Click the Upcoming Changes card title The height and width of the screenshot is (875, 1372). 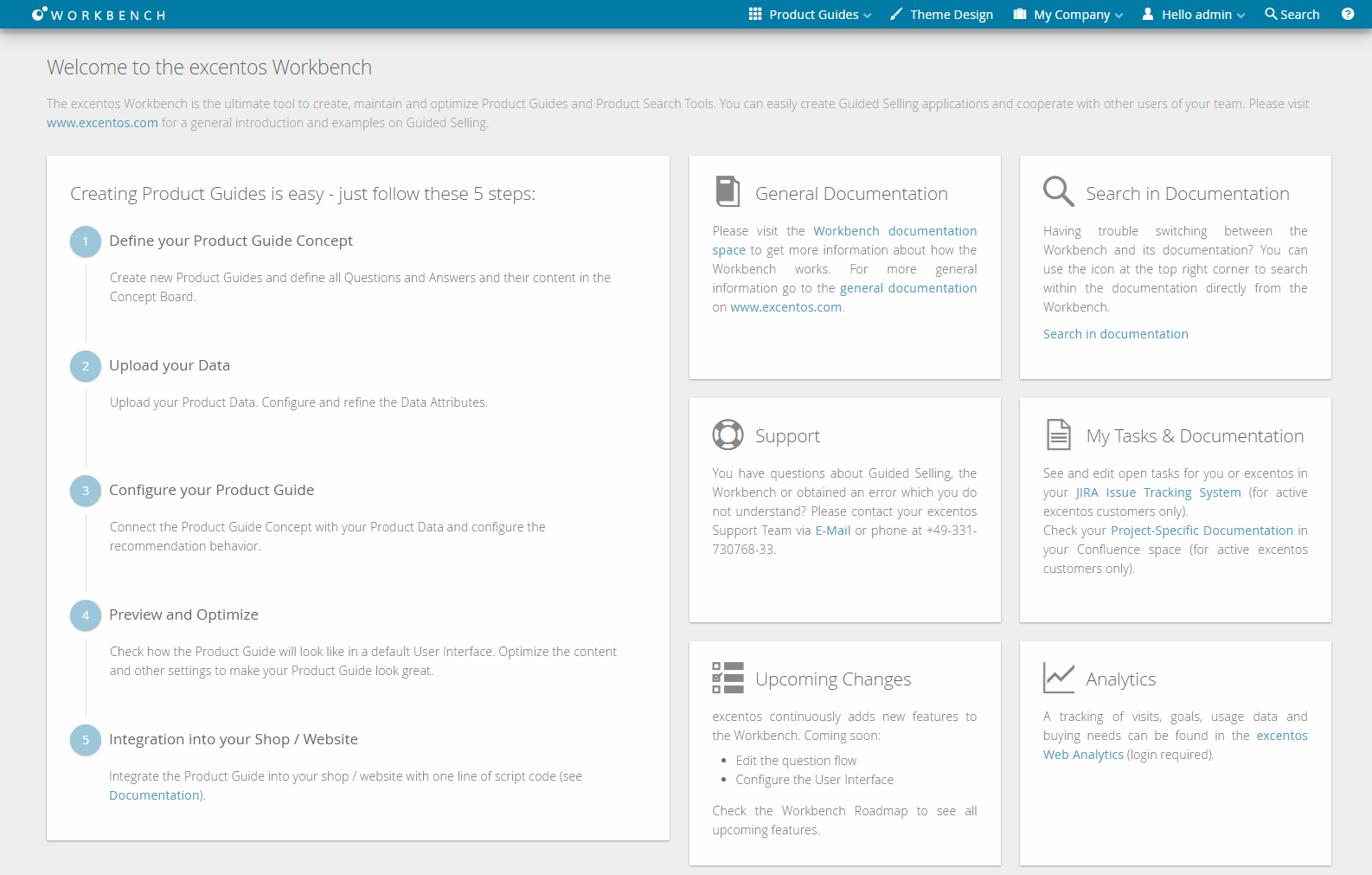point(833,679)
